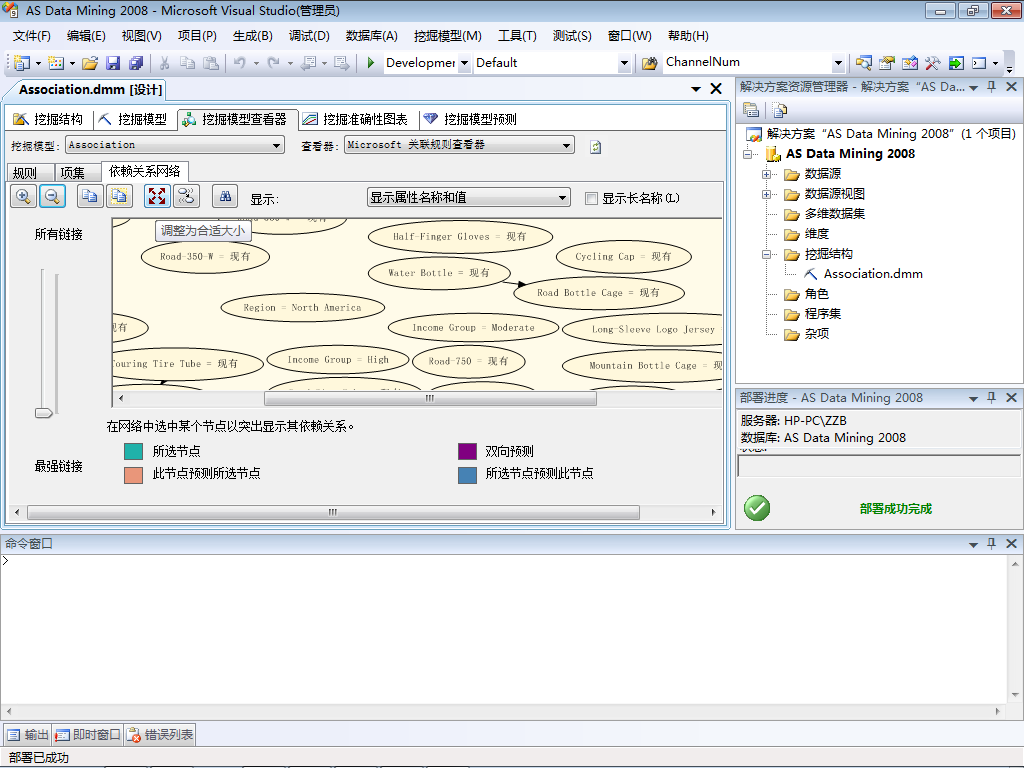Click the Region = North America node

pyautogui.click(x=302, y=308)
